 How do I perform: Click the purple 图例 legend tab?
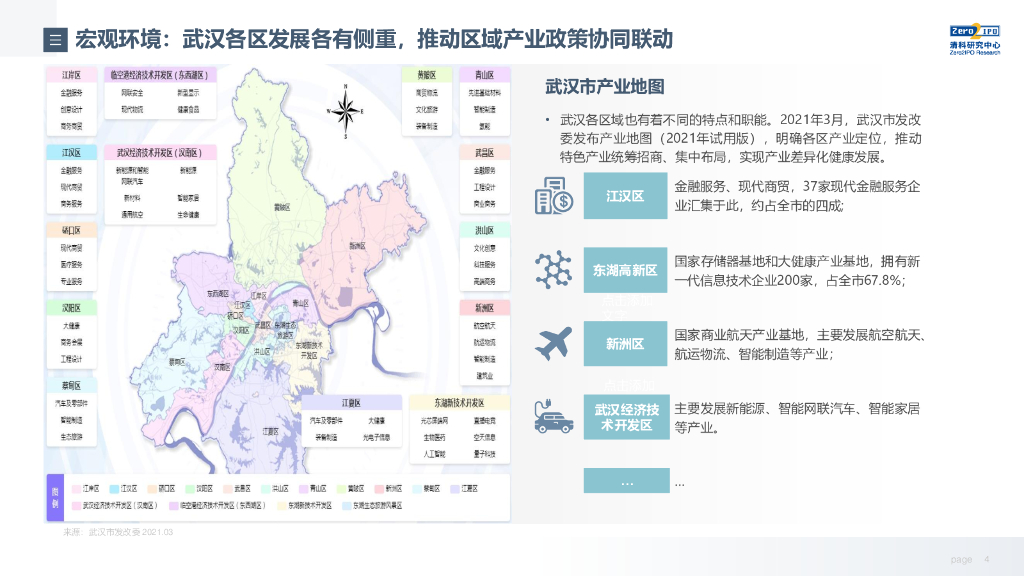click(55, 498)
